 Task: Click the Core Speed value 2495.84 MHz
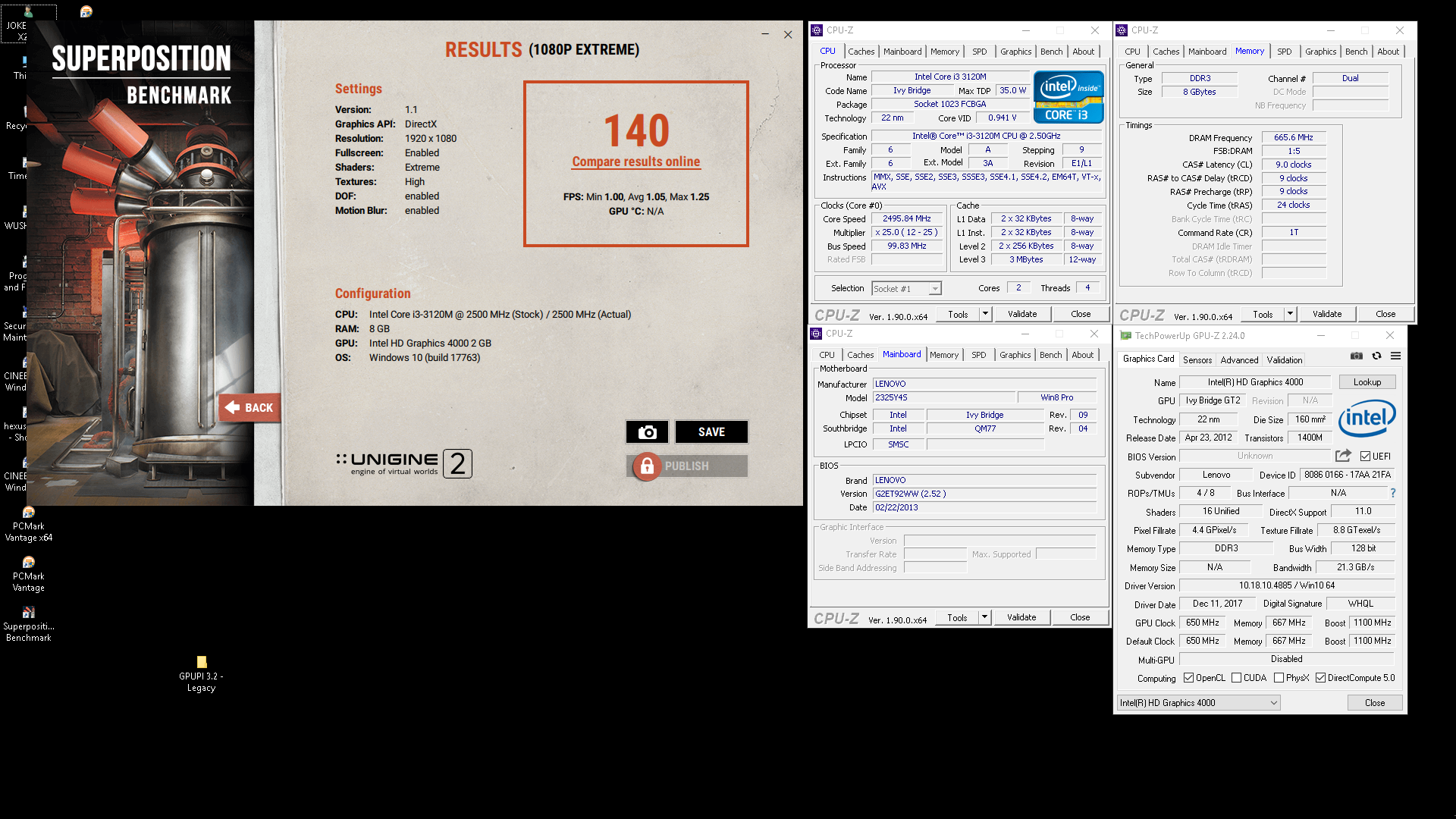(906, 218)
